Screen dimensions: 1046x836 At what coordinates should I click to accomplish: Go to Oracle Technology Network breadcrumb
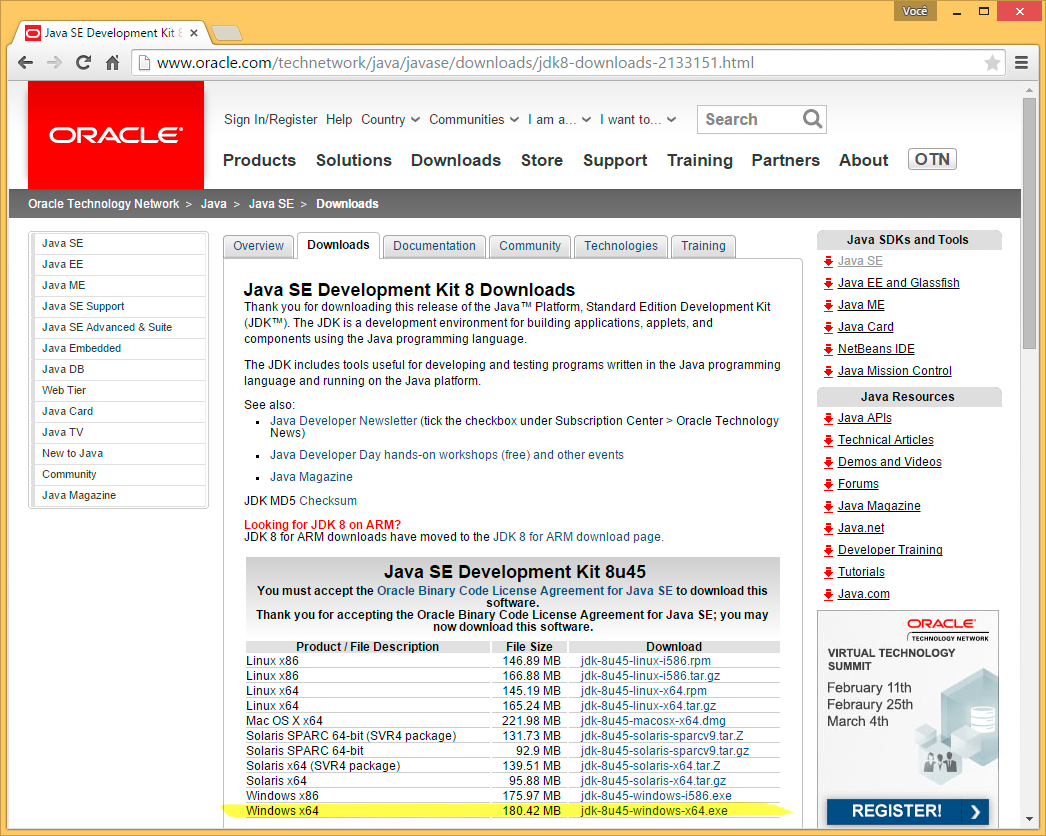(x=103, y=203)
